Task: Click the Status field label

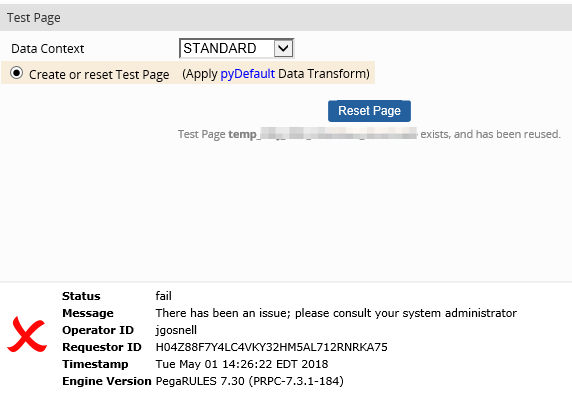Action: 81,296
